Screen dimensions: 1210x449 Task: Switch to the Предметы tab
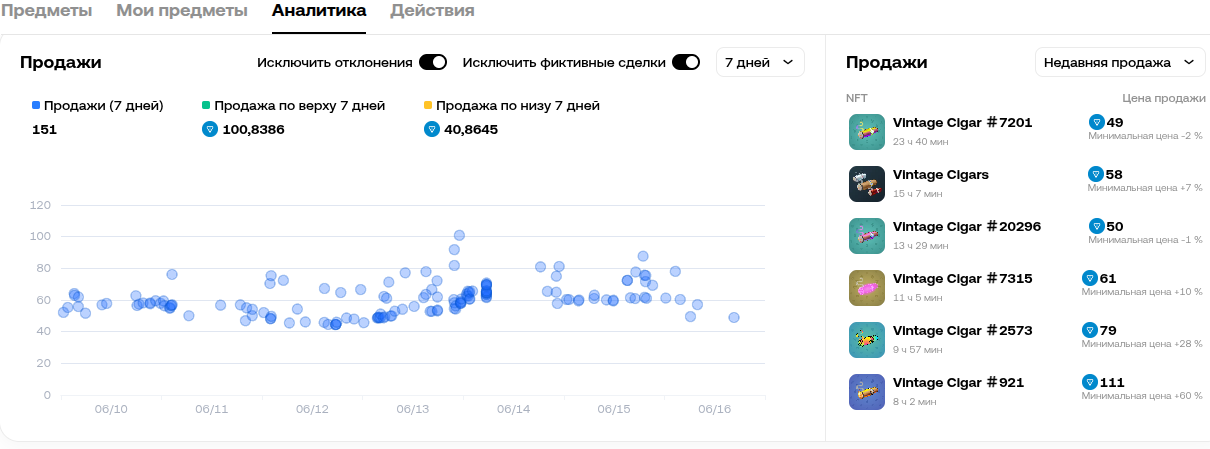pos(46,11)
